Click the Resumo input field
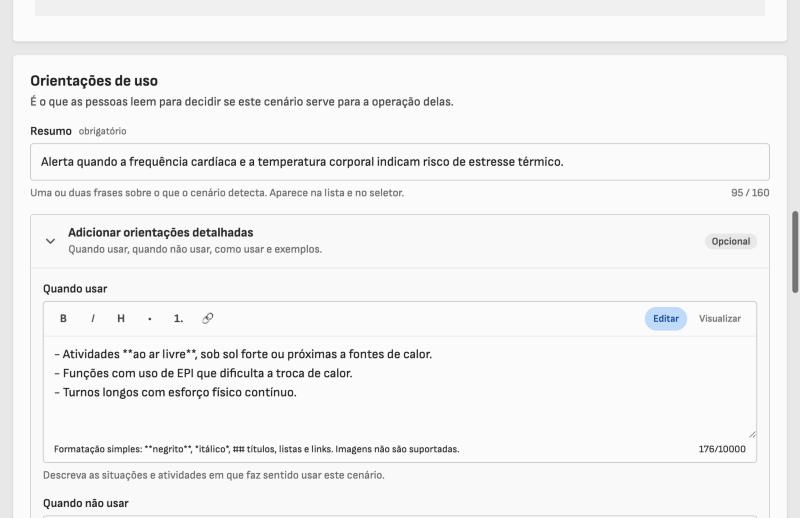 coord(399,162)
